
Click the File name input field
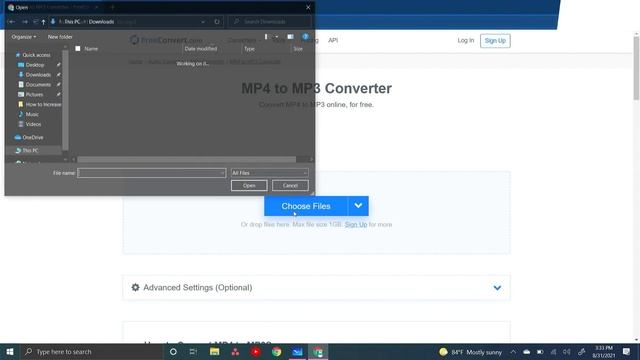point(151,173)
